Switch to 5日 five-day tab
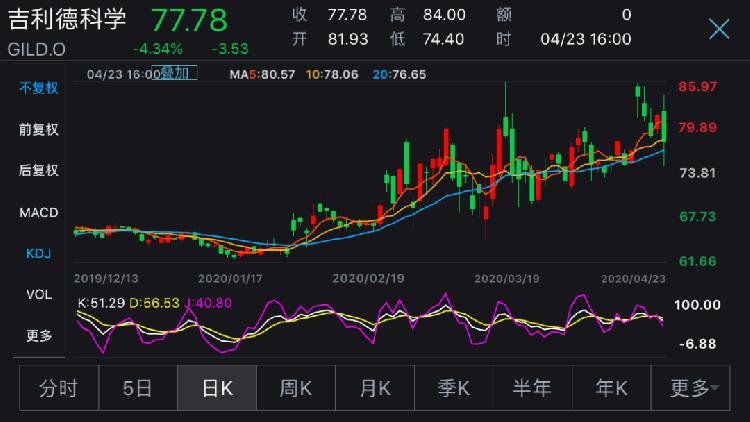 click(x=138, y=388)
